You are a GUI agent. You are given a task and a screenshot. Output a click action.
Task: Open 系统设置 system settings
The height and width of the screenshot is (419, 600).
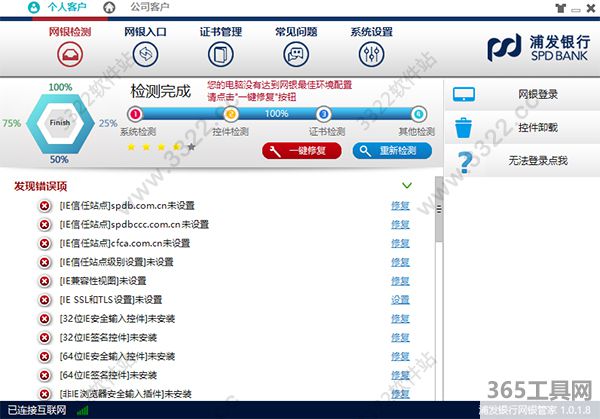(370, 46)
